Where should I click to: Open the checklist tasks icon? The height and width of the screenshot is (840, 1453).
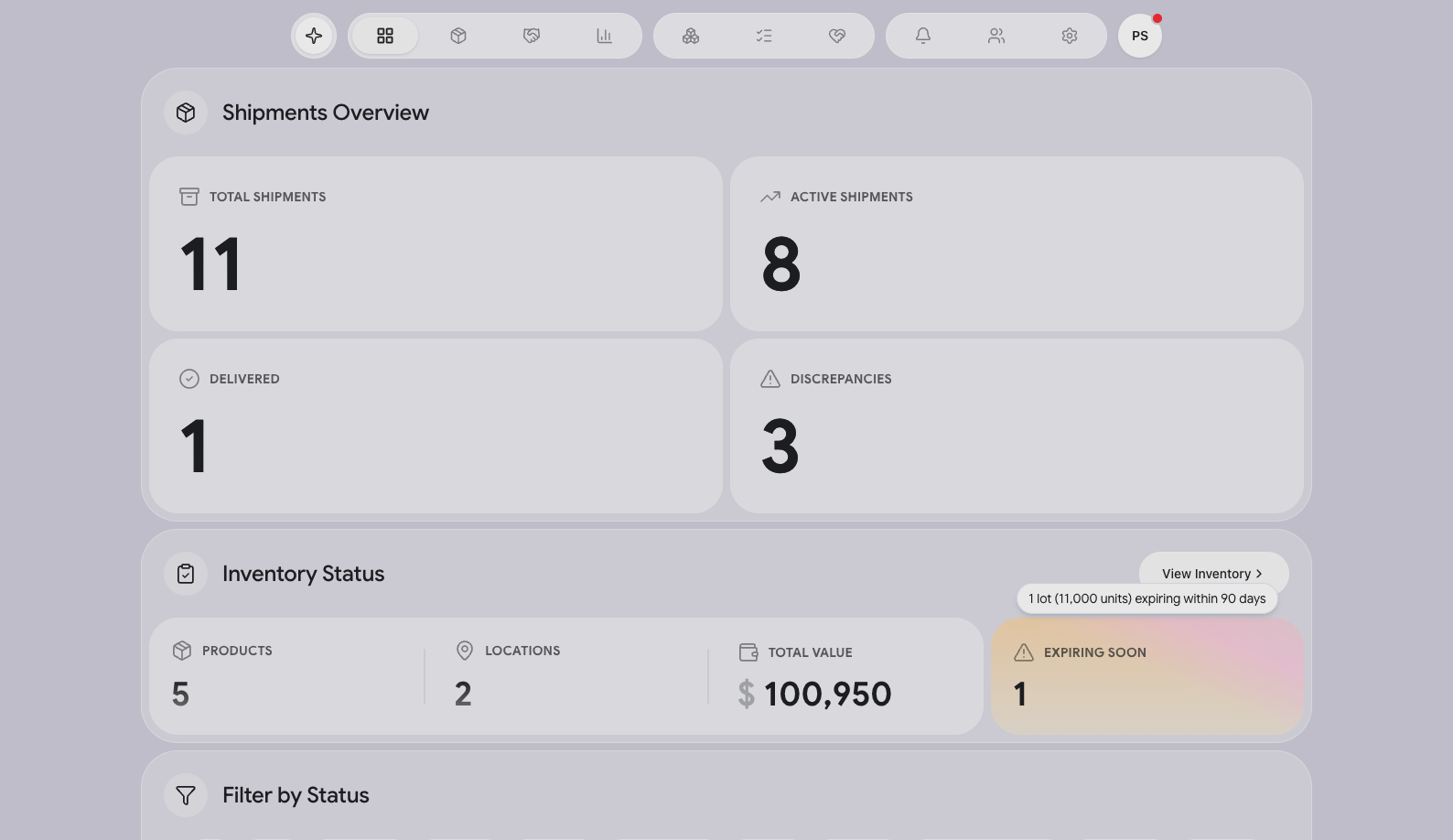764,36
